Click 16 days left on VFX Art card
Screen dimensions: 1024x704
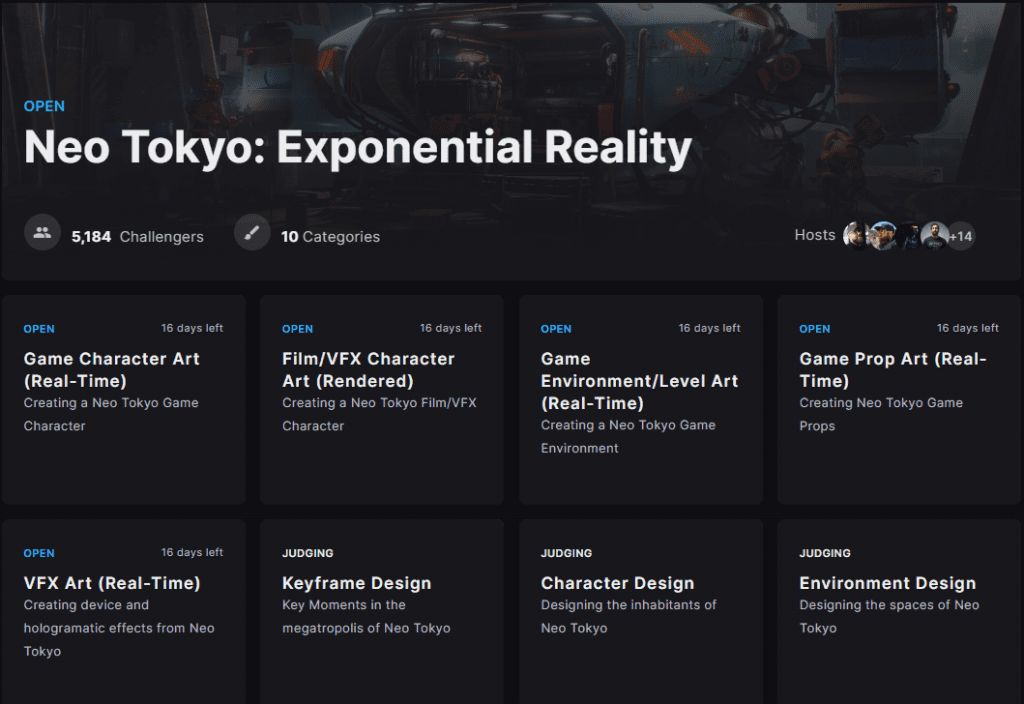point(192,552)
